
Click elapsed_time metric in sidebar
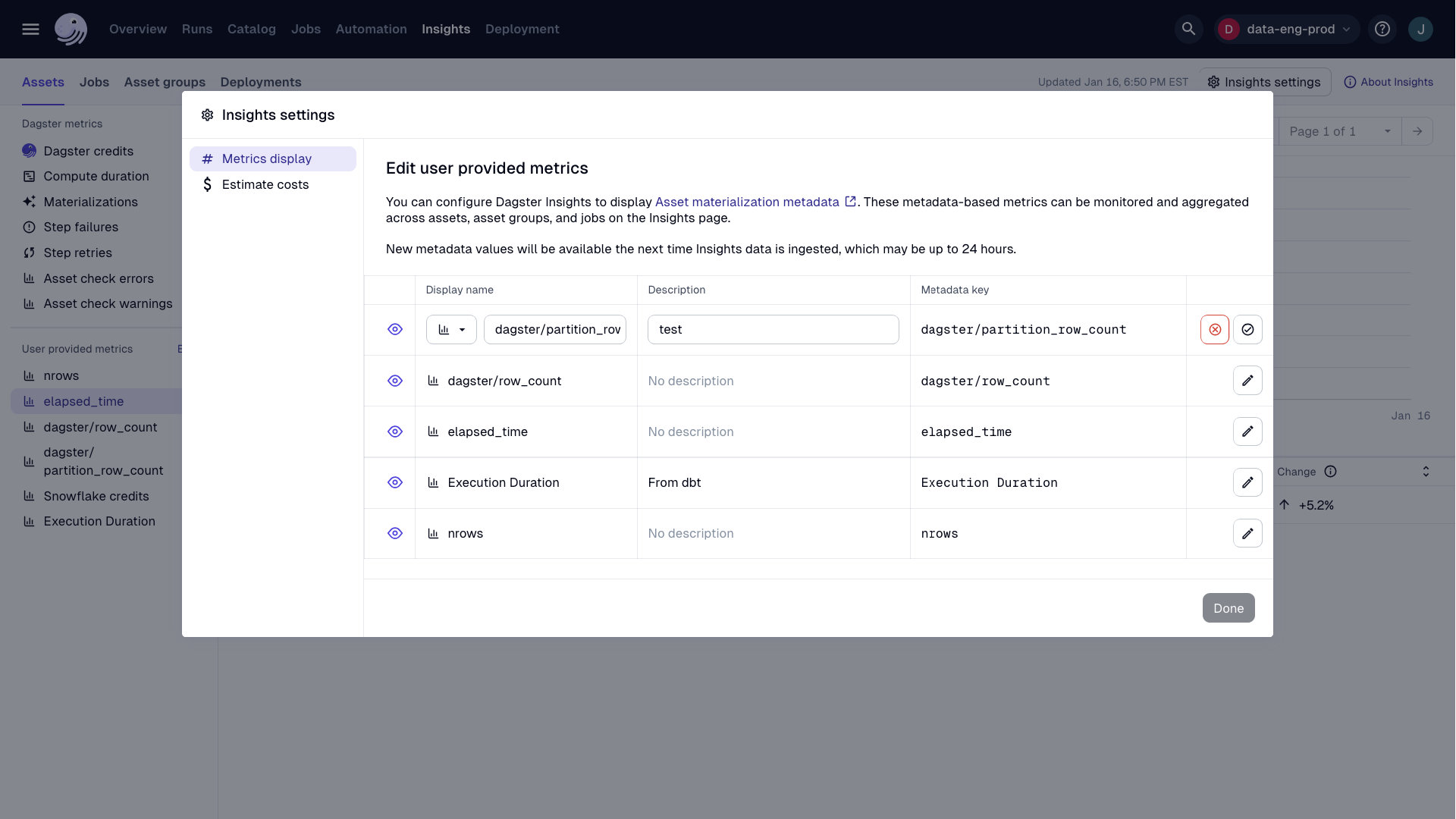pos(83,400)
